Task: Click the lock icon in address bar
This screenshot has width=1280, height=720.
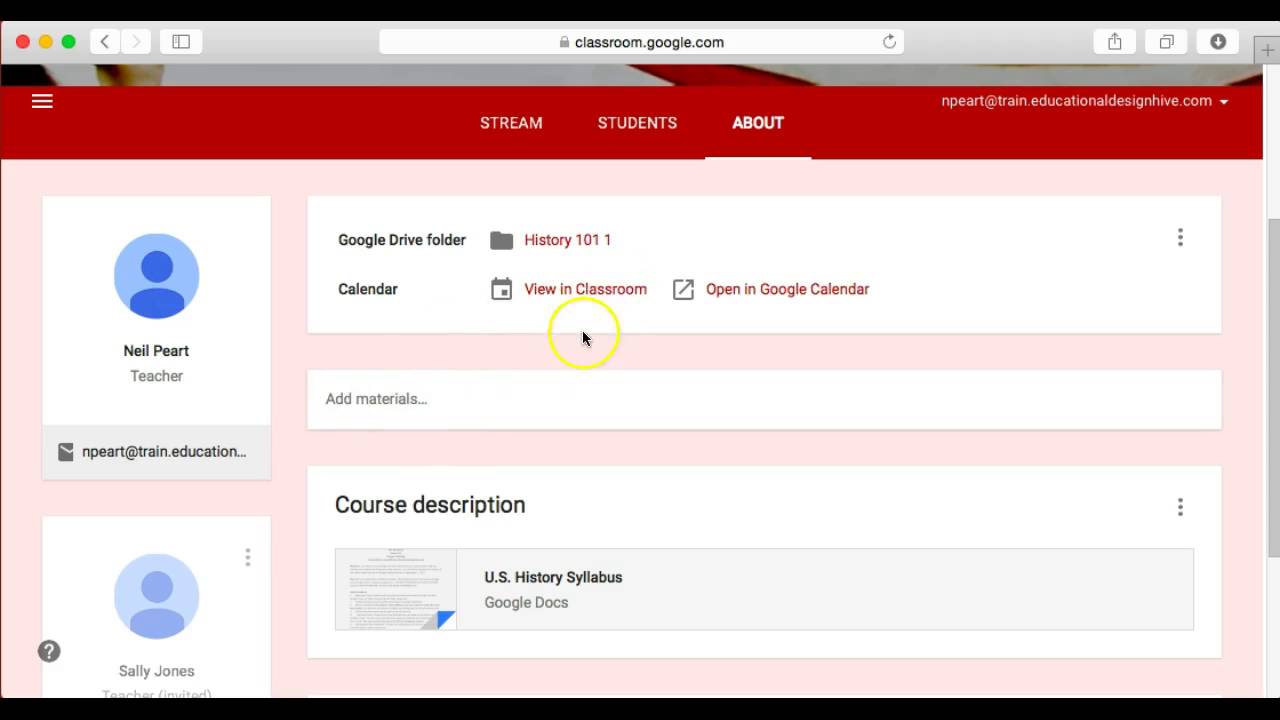Action: (x=564, y=42)
